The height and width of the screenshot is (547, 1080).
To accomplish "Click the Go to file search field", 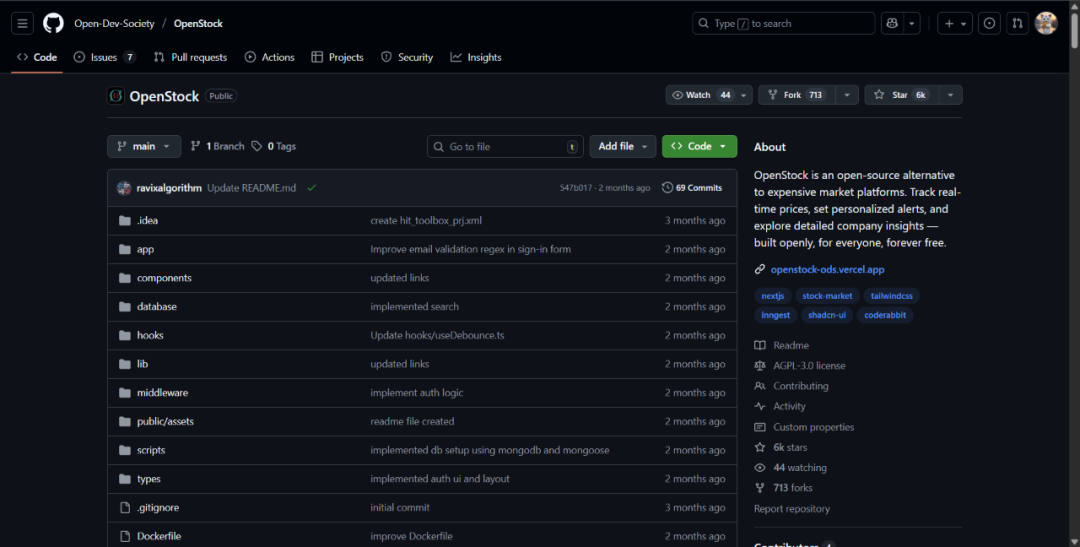I will click(x=506, y=146).
